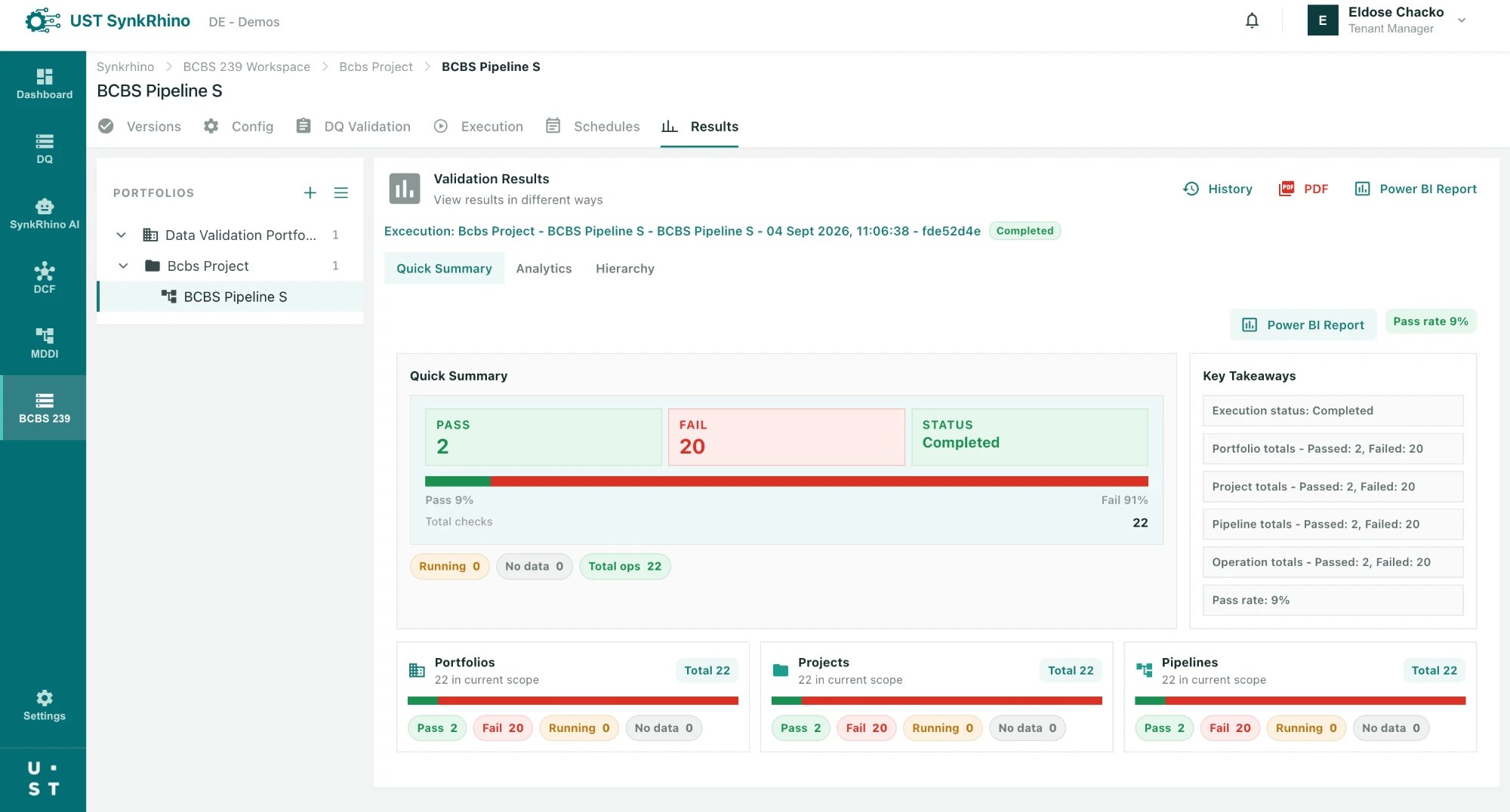Screen dimensions: 1510x812
Task: Click the Validation Results chart icon
Action: coord(405,189)
